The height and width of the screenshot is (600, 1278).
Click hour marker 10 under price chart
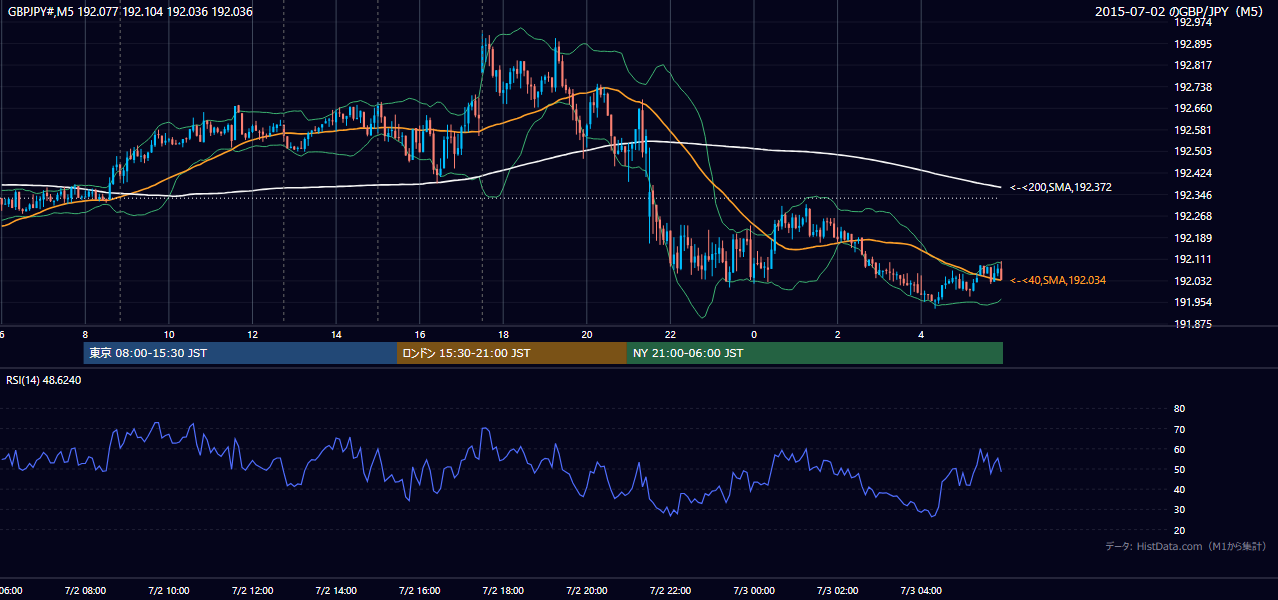coord(169,335)
